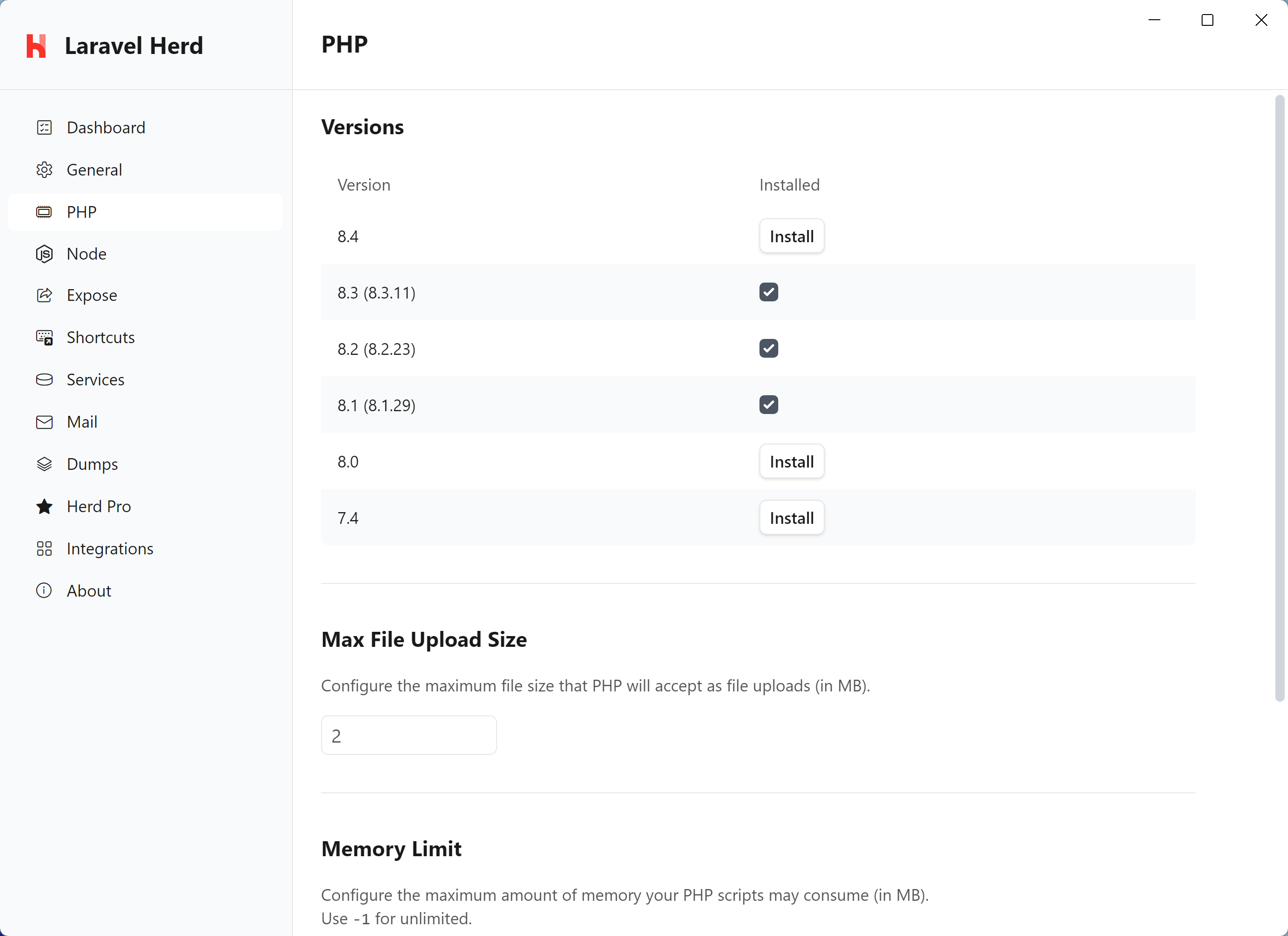1288x936 pixels.
Task: Open the Services section
Action: (x=95, y=379)
